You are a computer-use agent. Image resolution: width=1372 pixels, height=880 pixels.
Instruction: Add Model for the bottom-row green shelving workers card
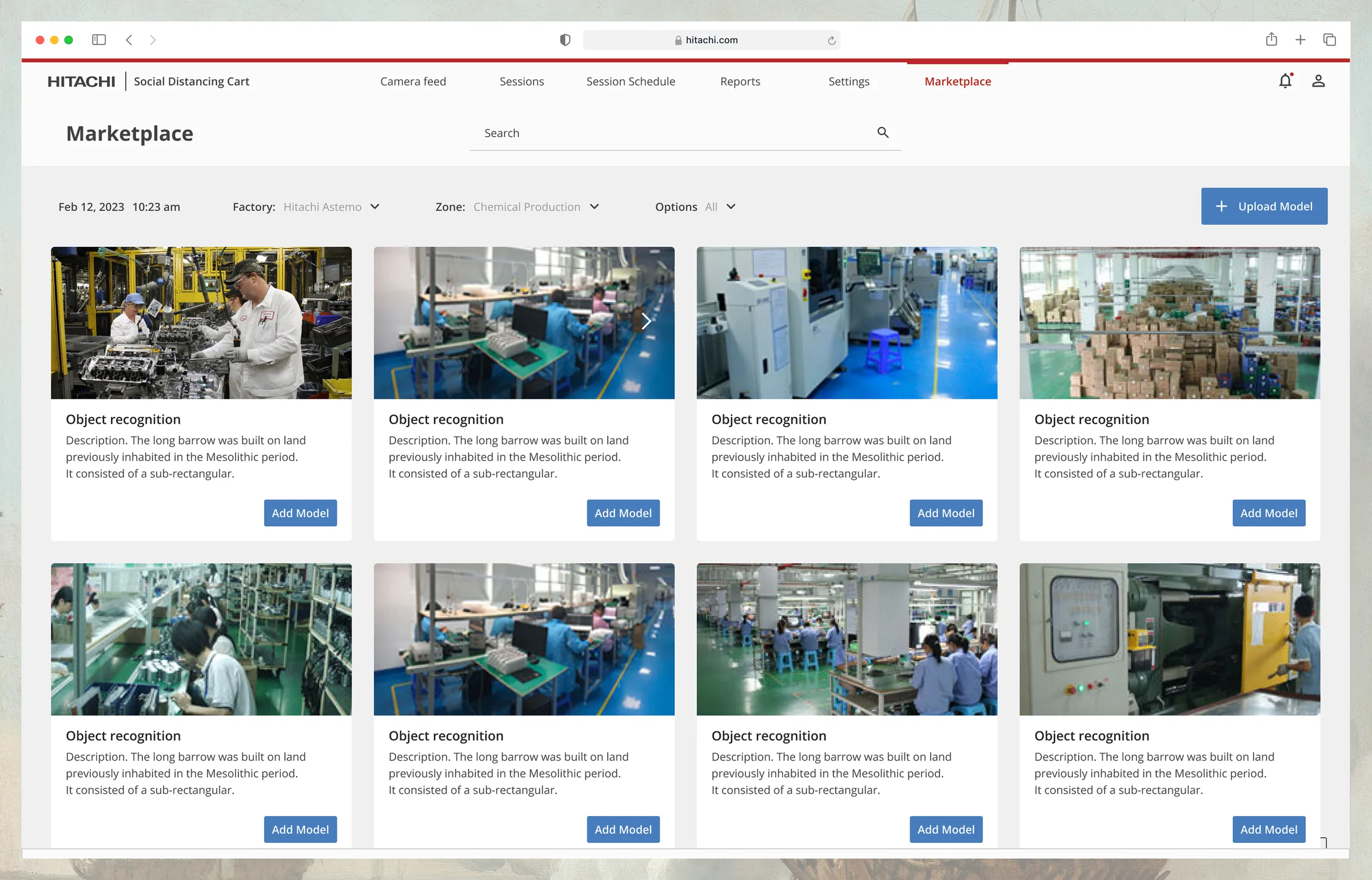[x=301, y=830]
